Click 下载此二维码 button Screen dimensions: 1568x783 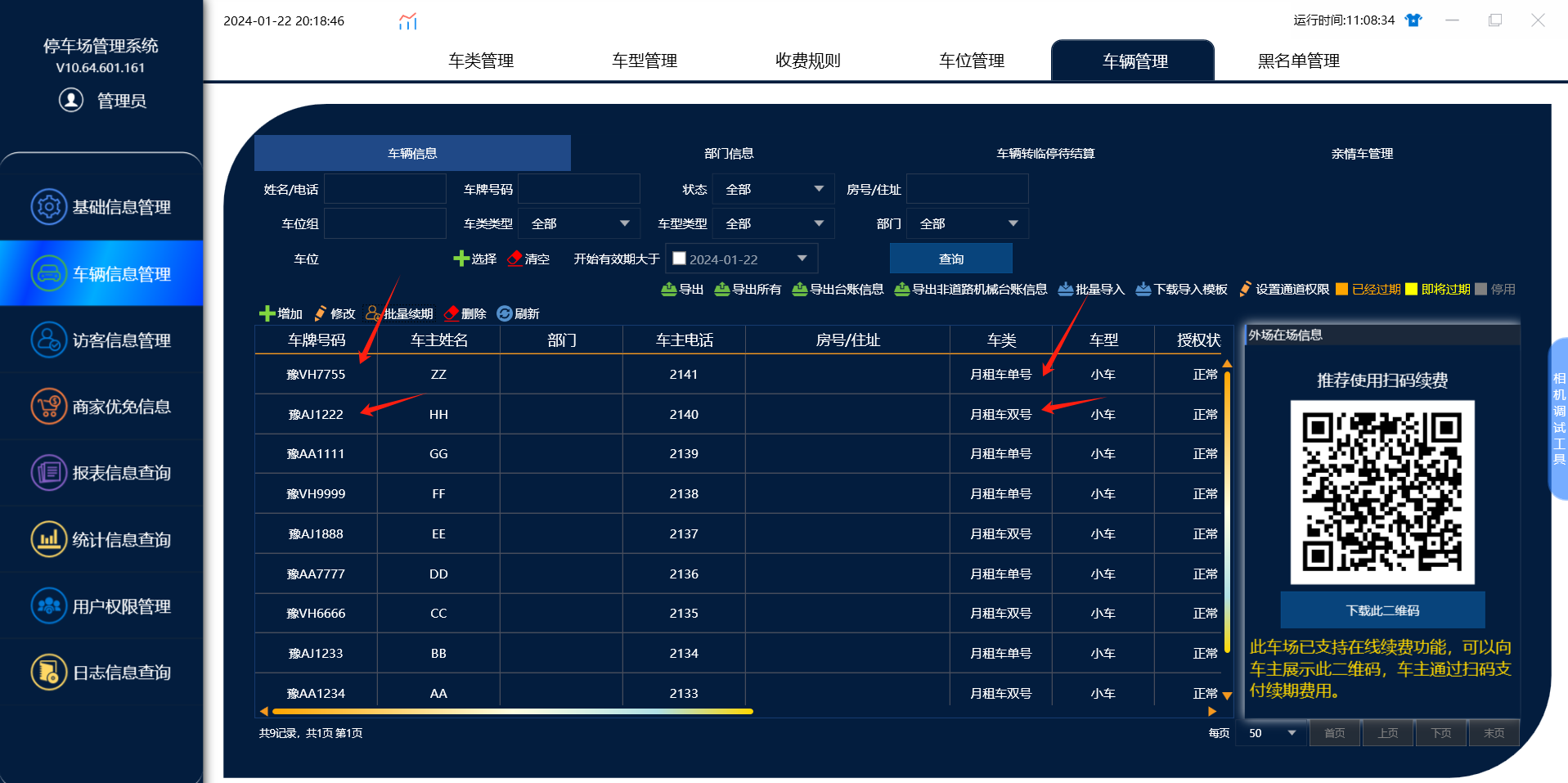(1382, 610)
